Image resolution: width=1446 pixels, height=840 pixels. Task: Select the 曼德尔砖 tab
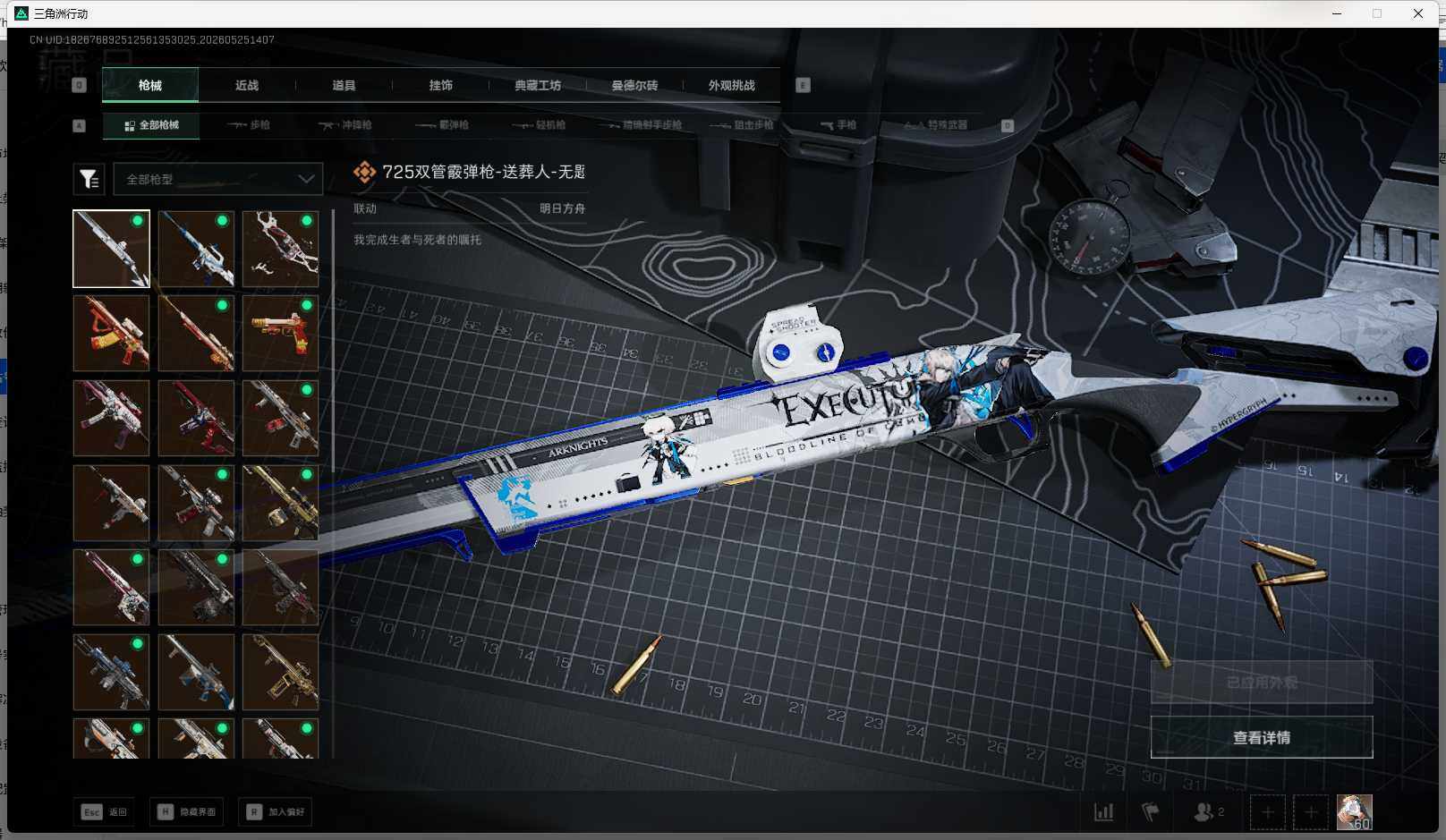click(x=634, y=85)
